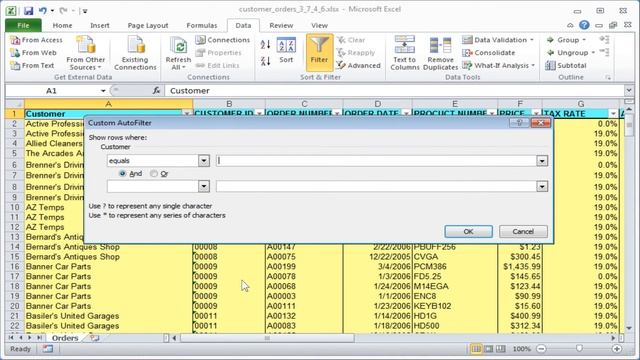
Task: Click the From Text icon
Action: [15, 65]
